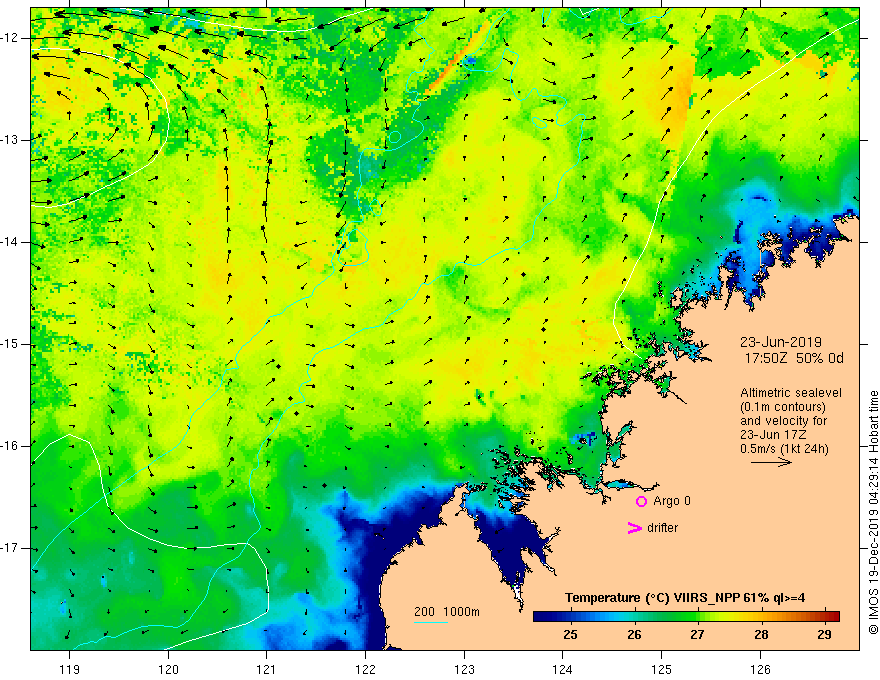Click the 'Altimetric sealevel' caption line

791,393
